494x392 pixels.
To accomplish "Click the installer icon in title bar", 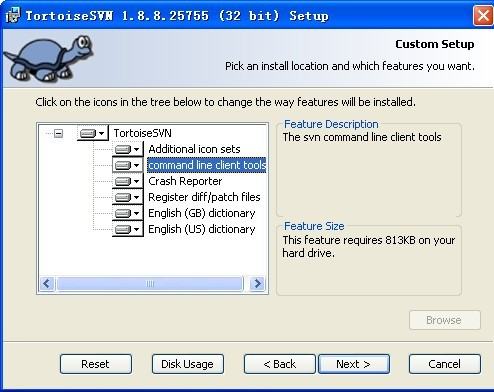I will 13,15.
